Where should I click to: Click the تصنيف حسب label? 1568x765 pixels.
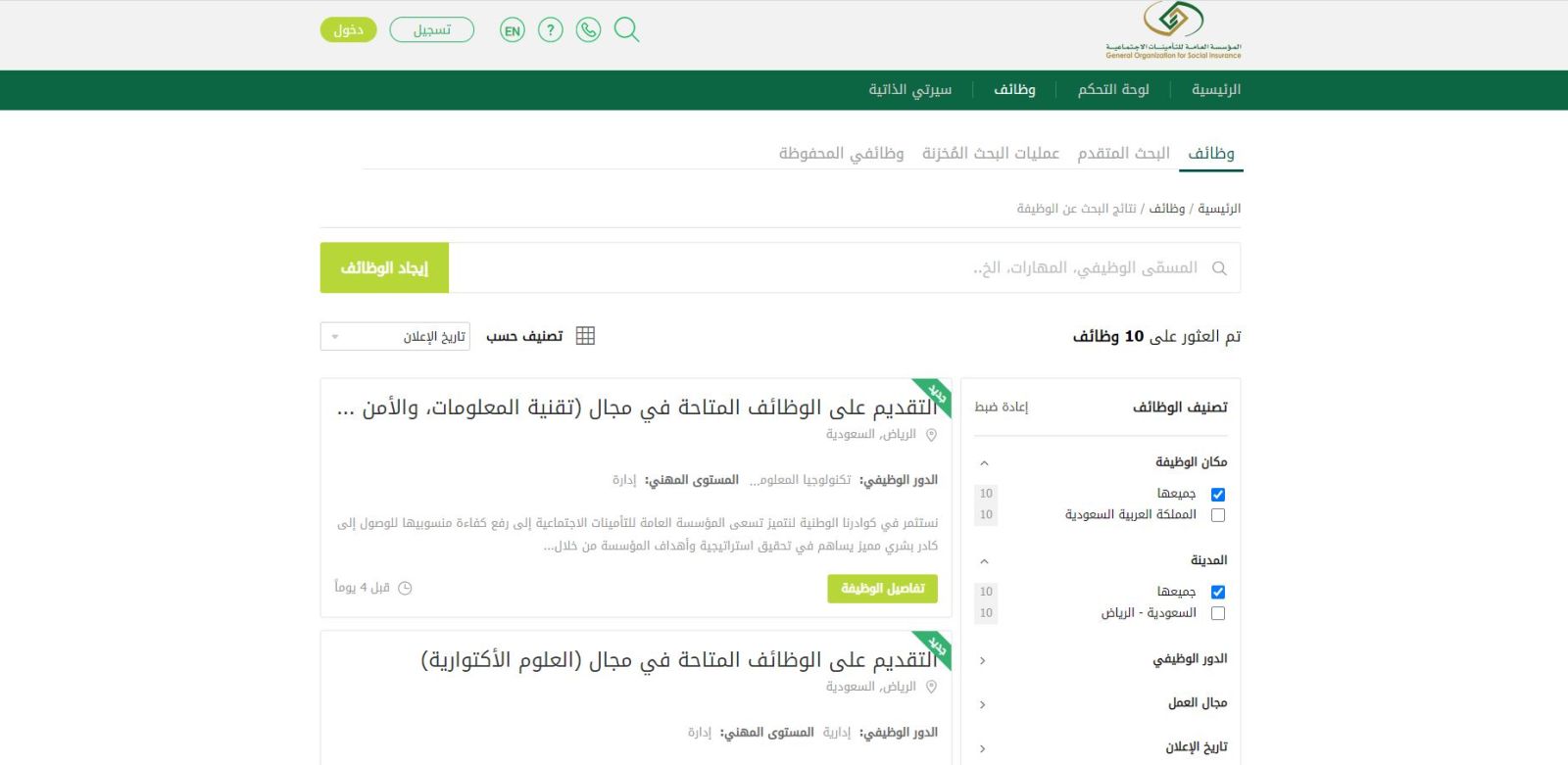524,337
